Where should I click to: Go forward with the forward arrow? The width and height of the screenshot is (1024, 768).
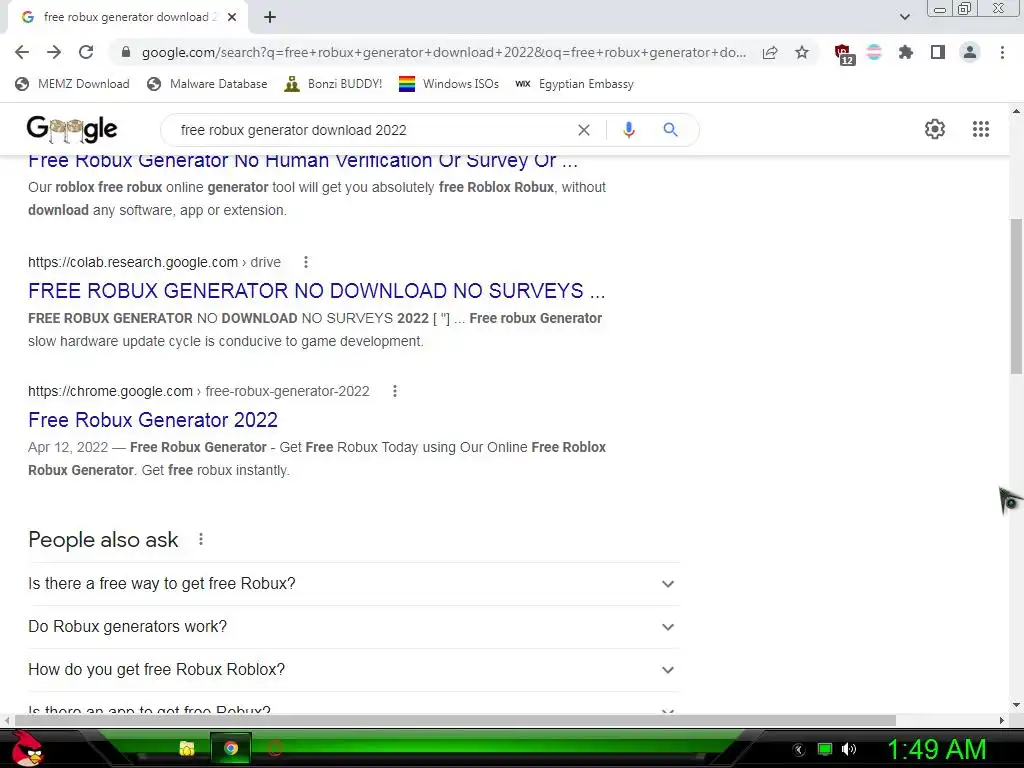(54, 52)
